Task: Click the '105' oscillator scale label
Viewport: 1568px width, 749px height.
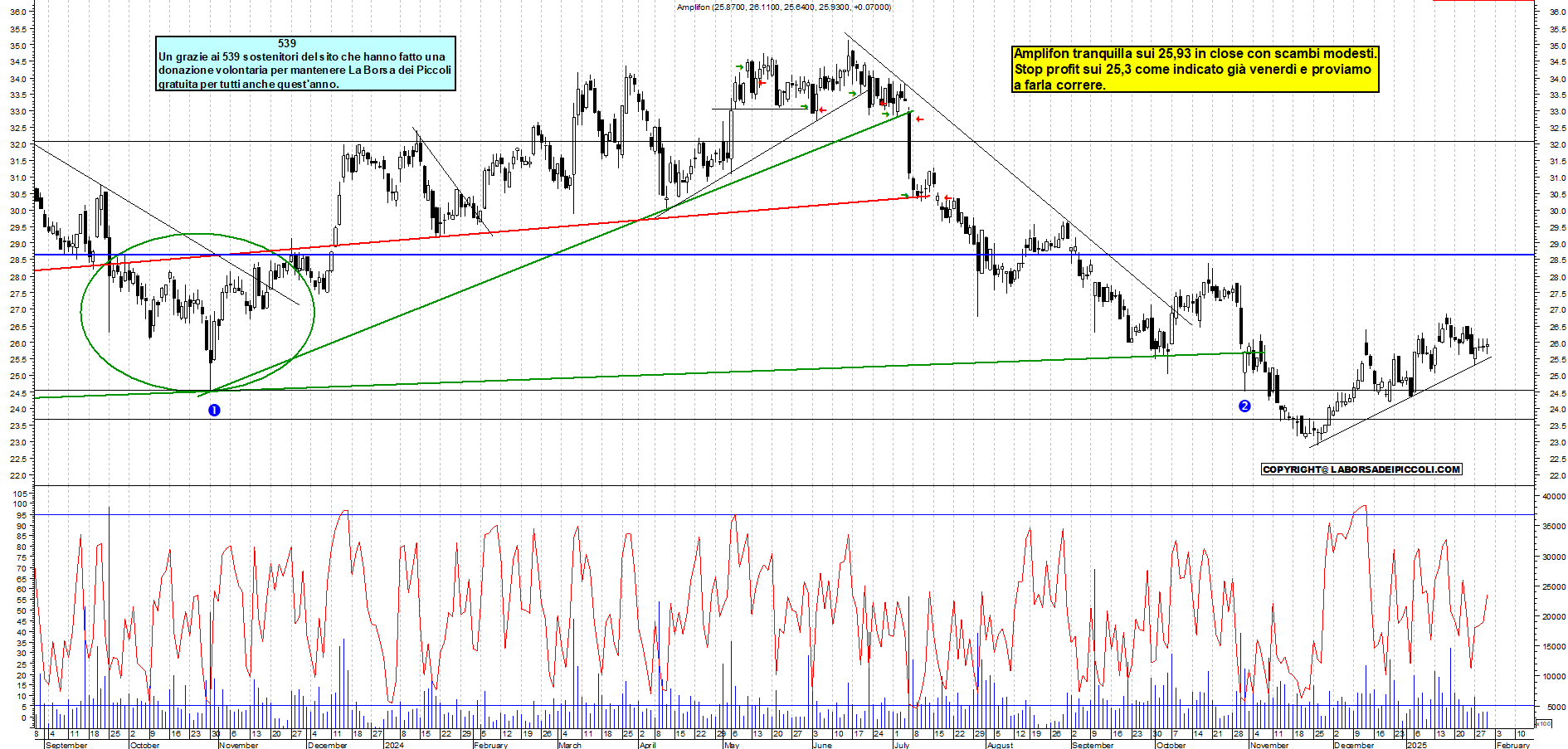Action: coord(20,494)
